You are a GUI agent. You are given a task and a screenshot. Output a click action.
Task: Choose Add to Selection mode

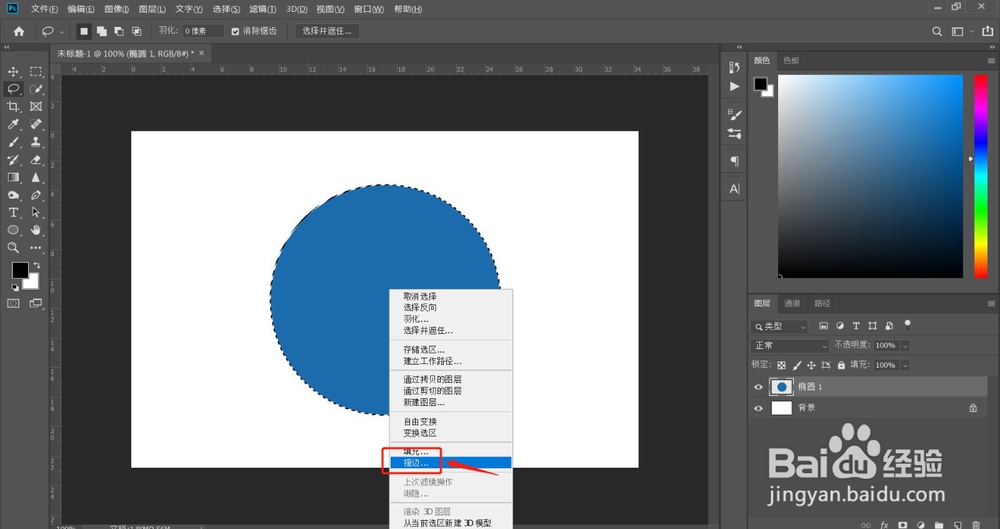(101, 31)
